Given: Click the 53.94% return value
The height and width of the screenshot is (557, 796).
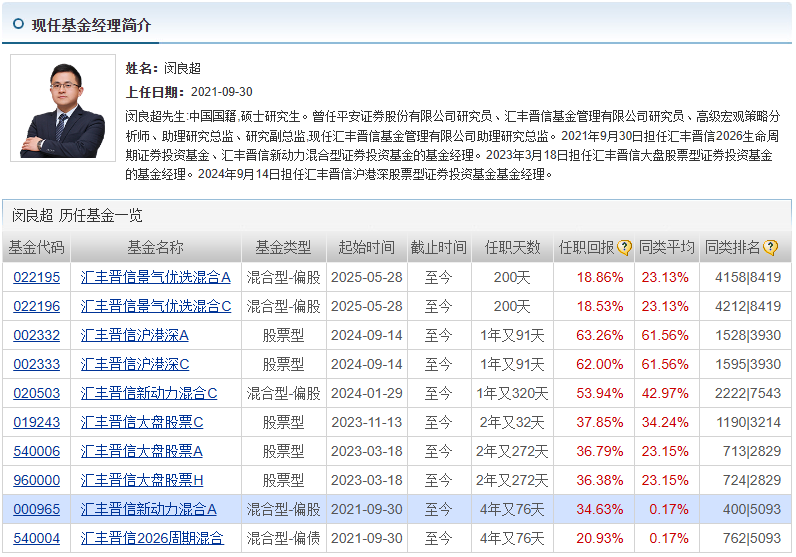Looking at the screenshot, I should [x=600, y=393].
